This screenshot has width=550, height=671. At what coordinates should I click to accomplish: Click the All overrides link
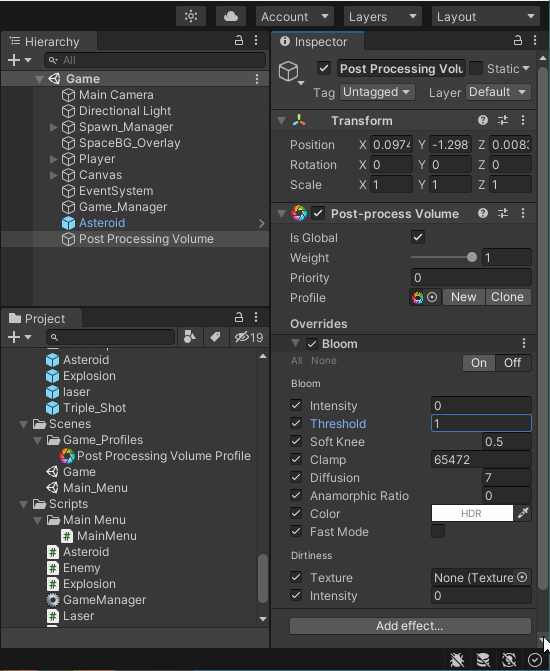pyautogui.click(x=297, y=361)
